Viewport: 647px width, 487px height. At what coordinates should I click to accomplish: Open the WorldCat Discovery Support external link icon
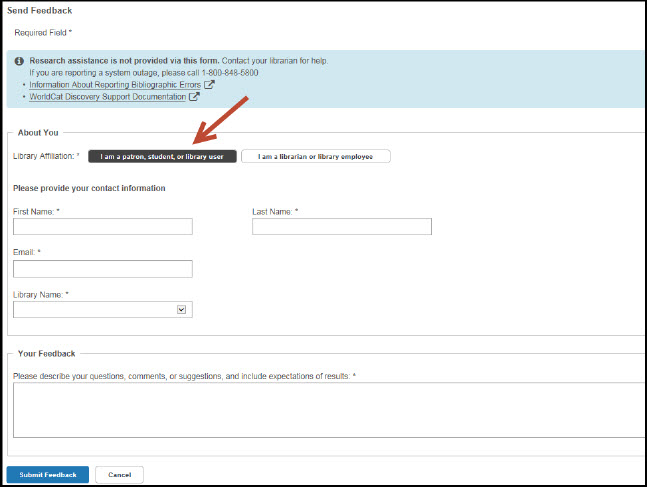194,97
